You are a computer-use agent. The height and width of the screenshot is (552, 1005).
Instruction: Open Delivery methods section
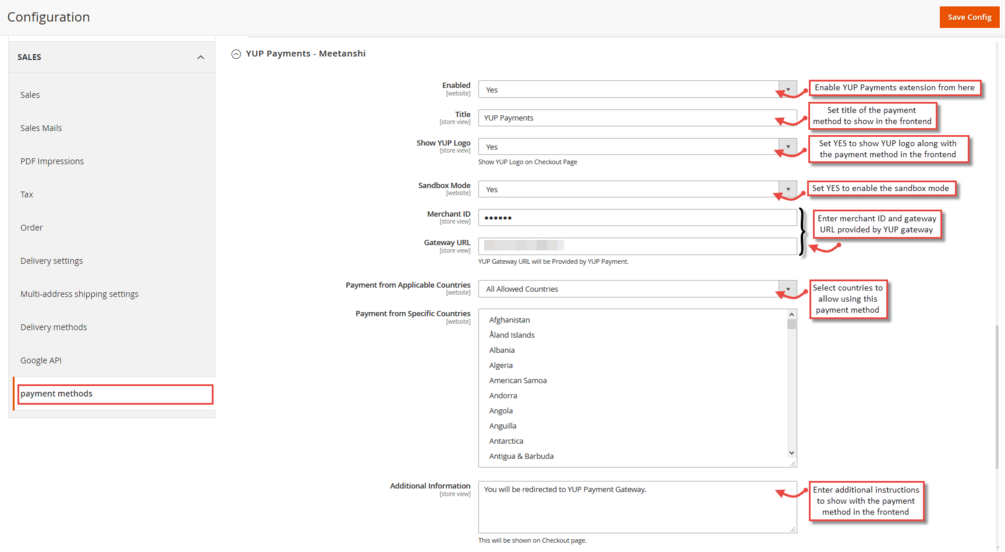[x=53, y=327]
